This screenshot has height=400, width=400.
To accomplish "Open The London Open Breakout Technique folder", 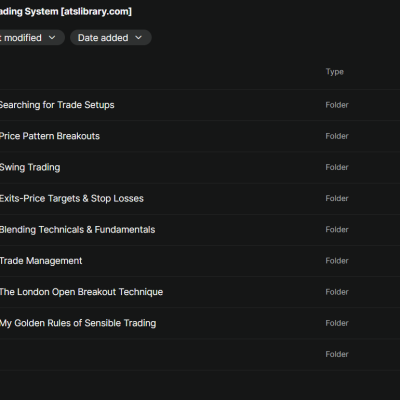I will [81, 292].
